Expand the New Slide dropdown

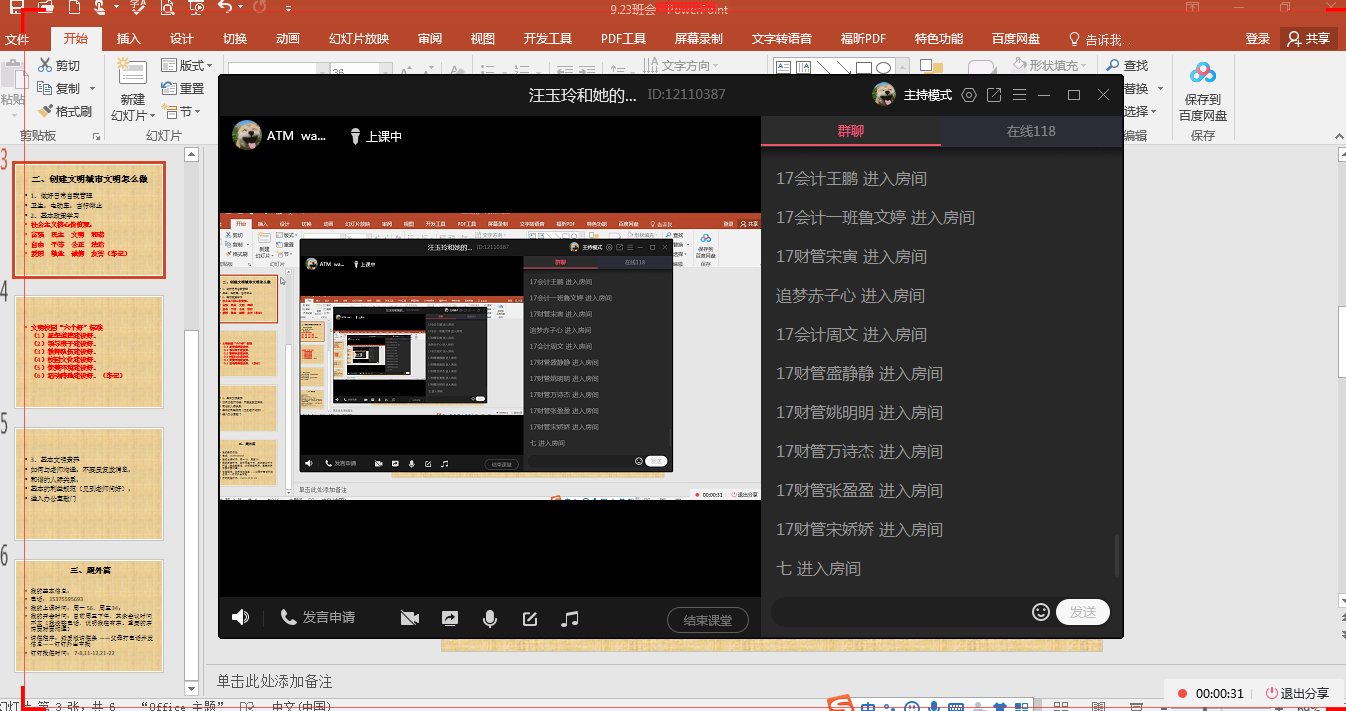coord(132,115)
